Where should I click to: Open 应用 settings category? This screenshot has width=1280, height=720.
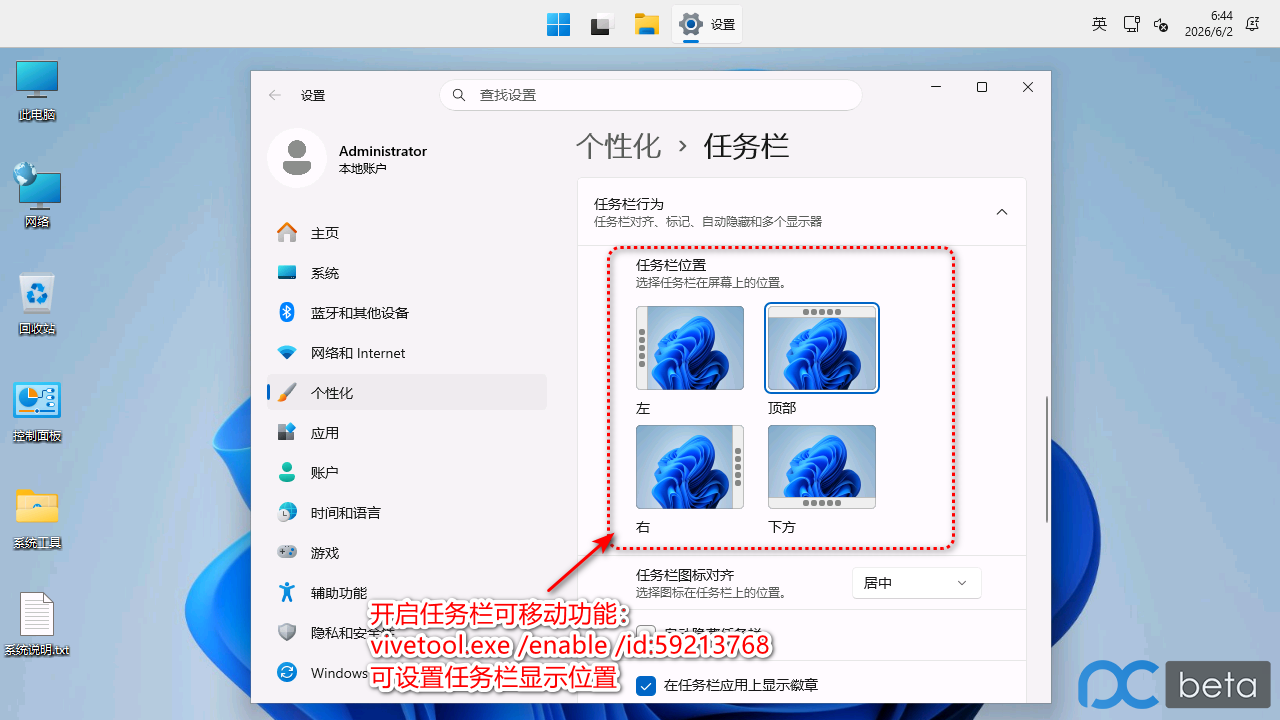point(407,433)
